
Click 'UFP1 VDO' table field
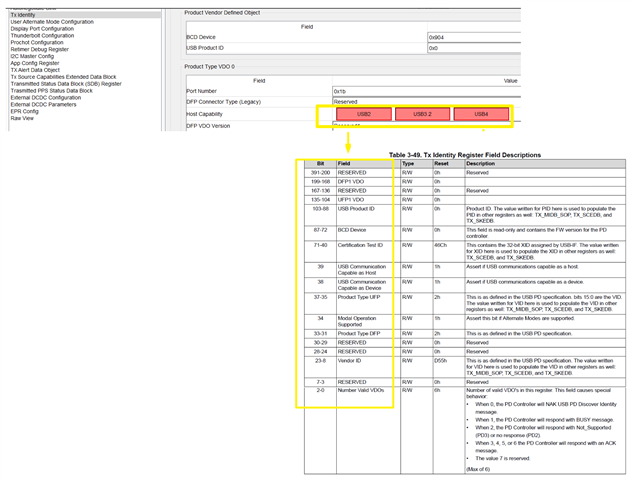coord(351,199)
